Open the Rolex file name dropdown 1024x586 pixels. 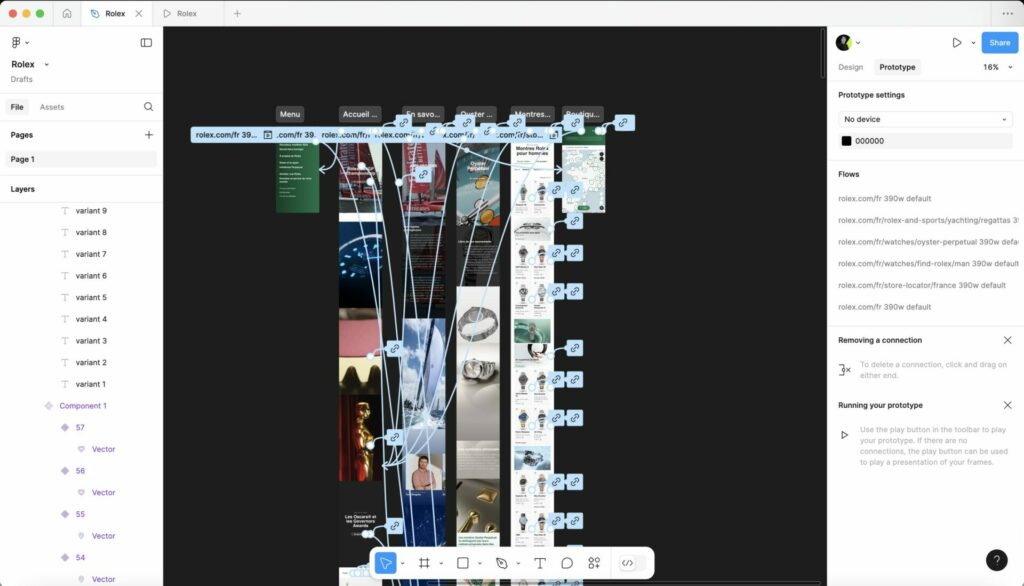tap(46, 65)
